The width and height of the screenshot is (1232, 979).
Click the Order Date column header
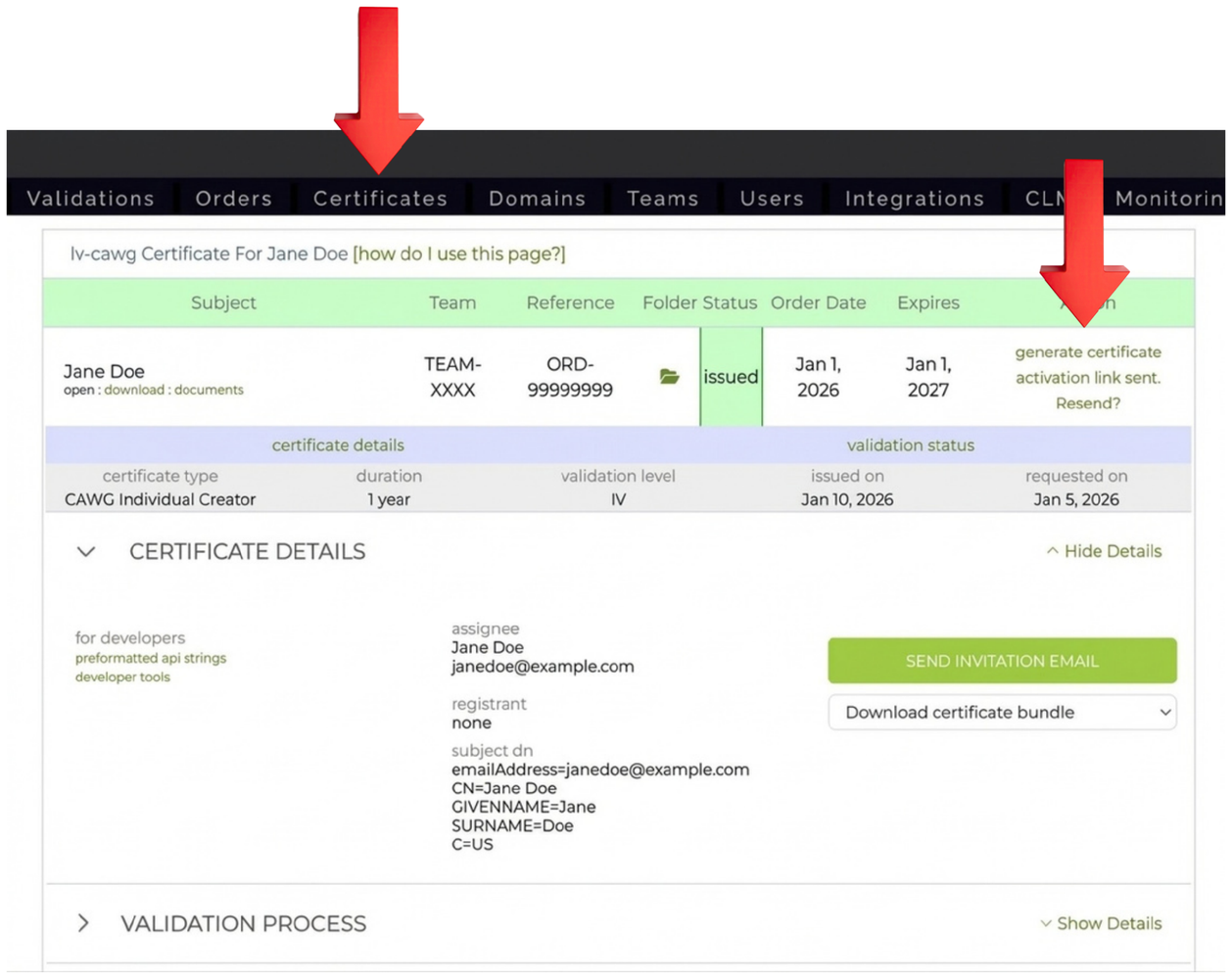pos(818,303)
